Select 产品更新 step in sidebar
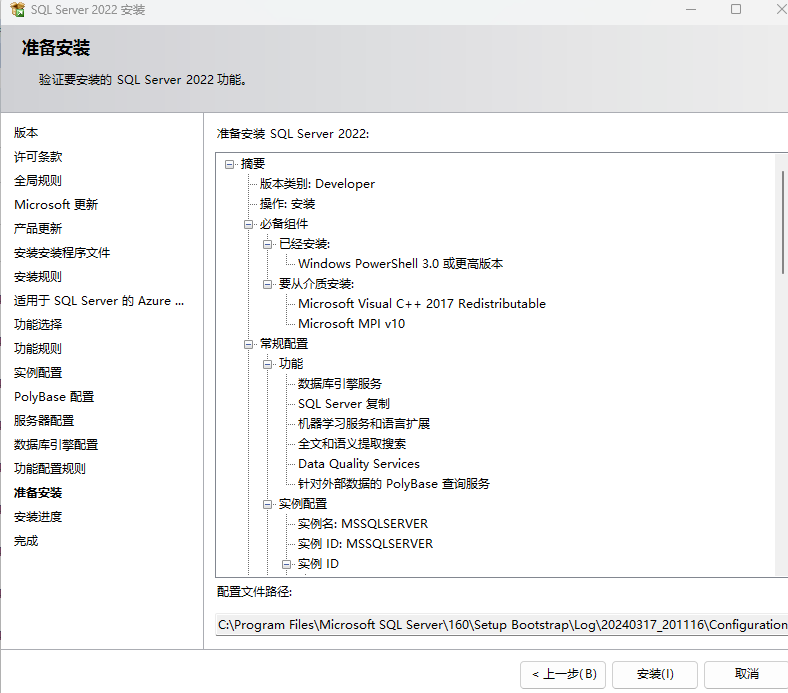The height and width of the screenshot is (693, 788). pos(38,229)
